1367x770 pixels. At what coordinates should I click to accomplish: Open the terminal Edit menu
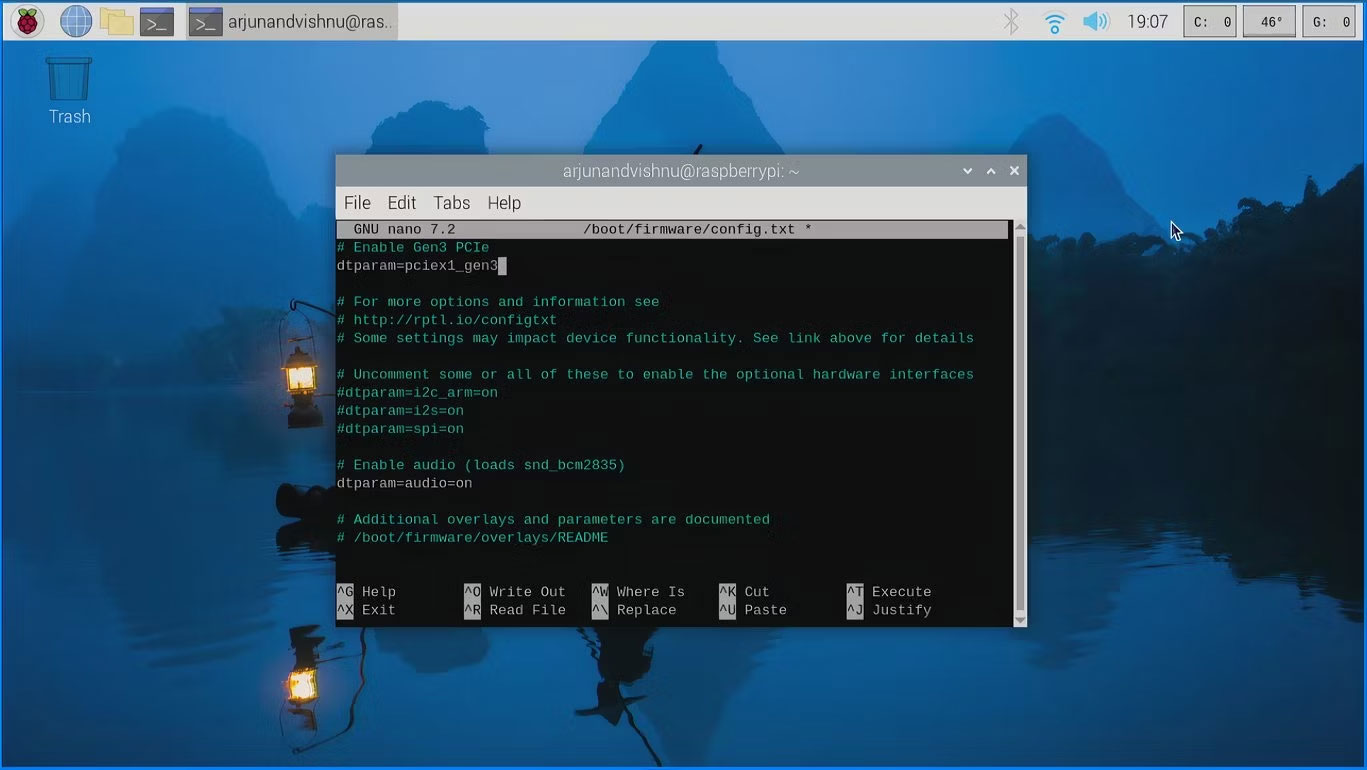point(401,203)
